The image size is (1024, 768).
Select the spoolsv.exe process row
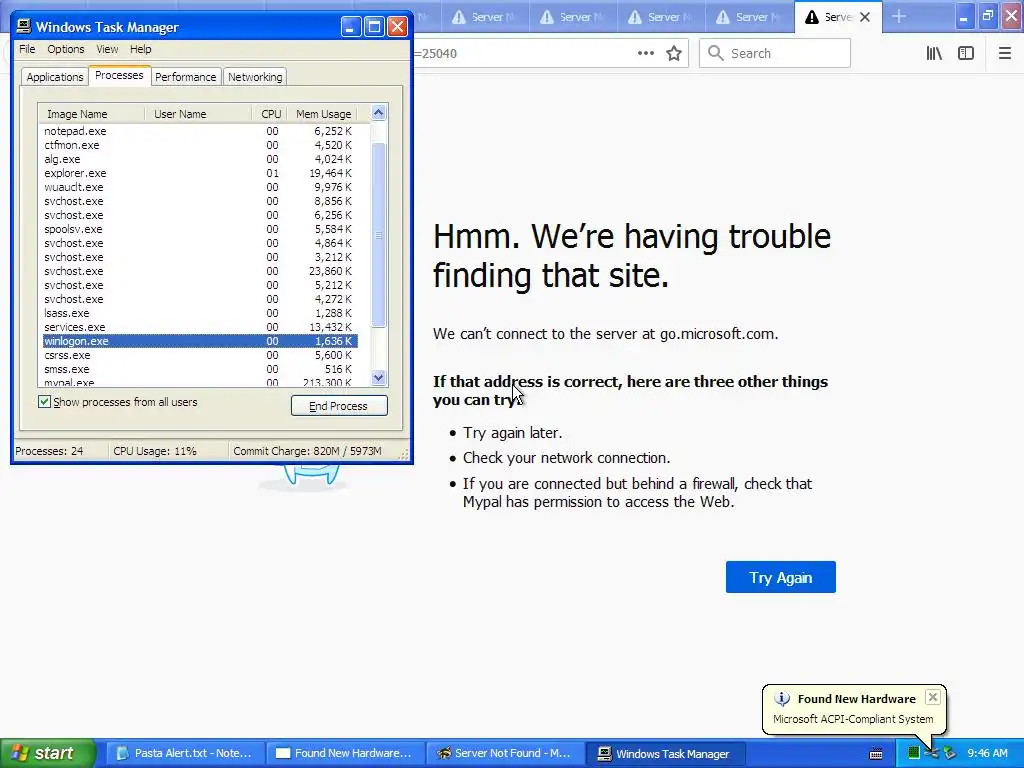[x=199, y=229]
